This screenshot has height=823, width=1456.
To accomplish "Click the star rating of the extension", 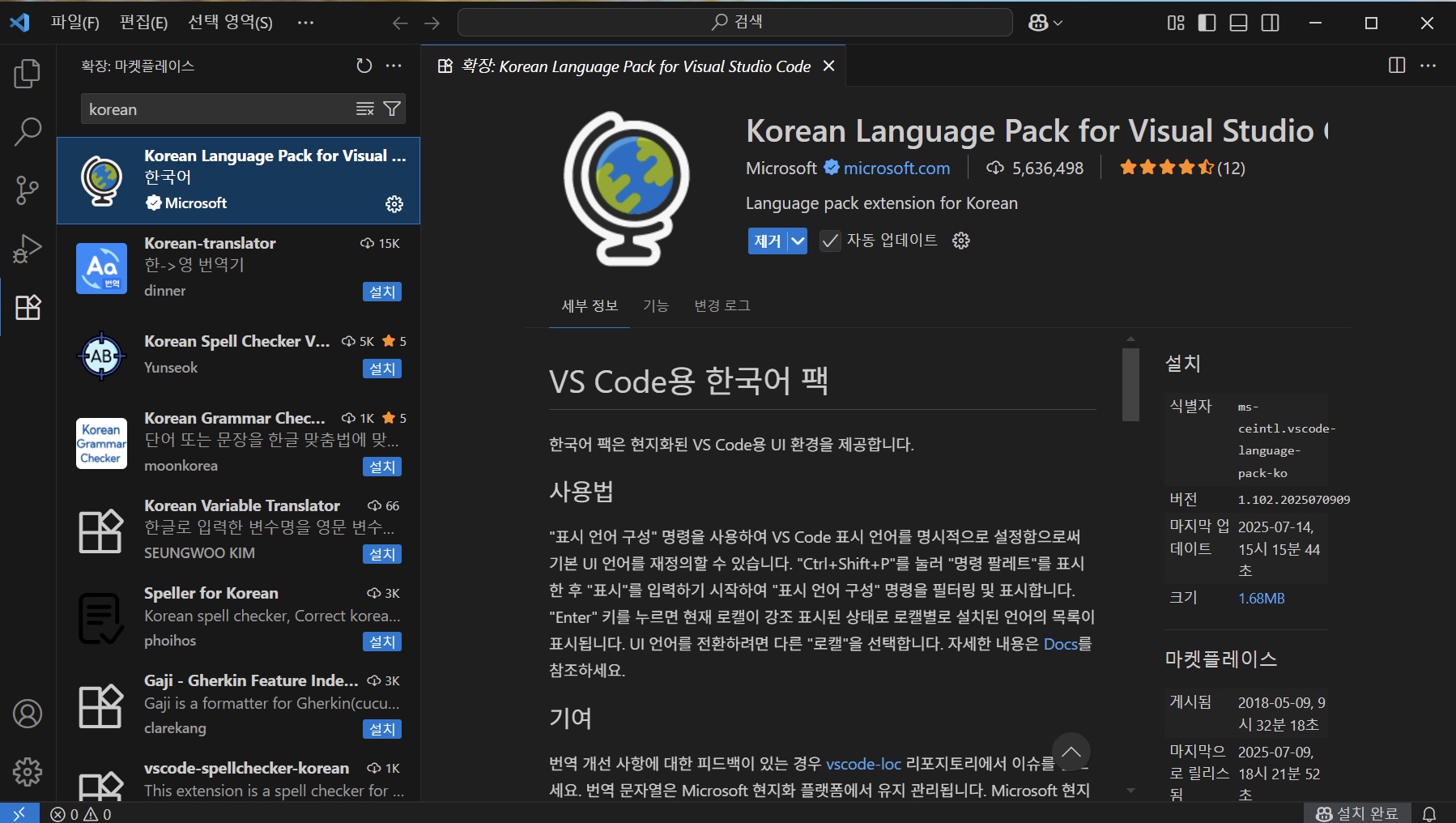I will point(1182,168).
